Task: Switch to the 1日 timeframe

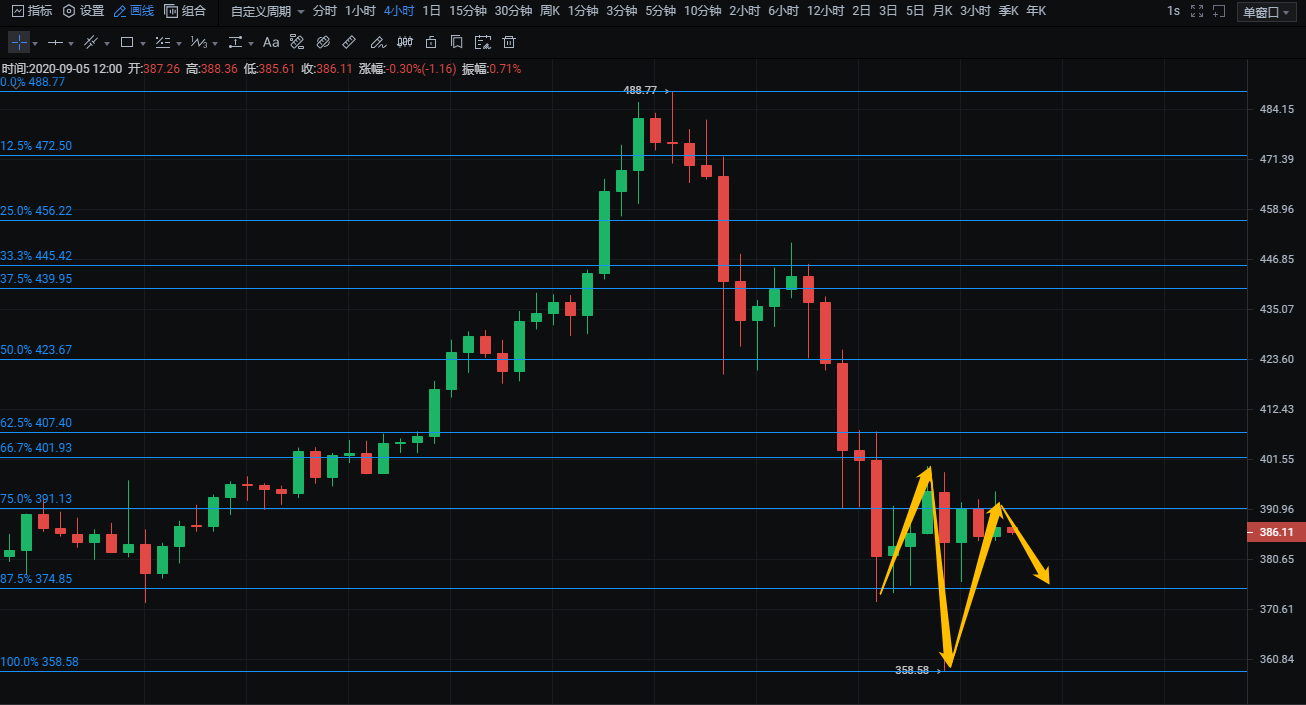Action: coord(431,11)
